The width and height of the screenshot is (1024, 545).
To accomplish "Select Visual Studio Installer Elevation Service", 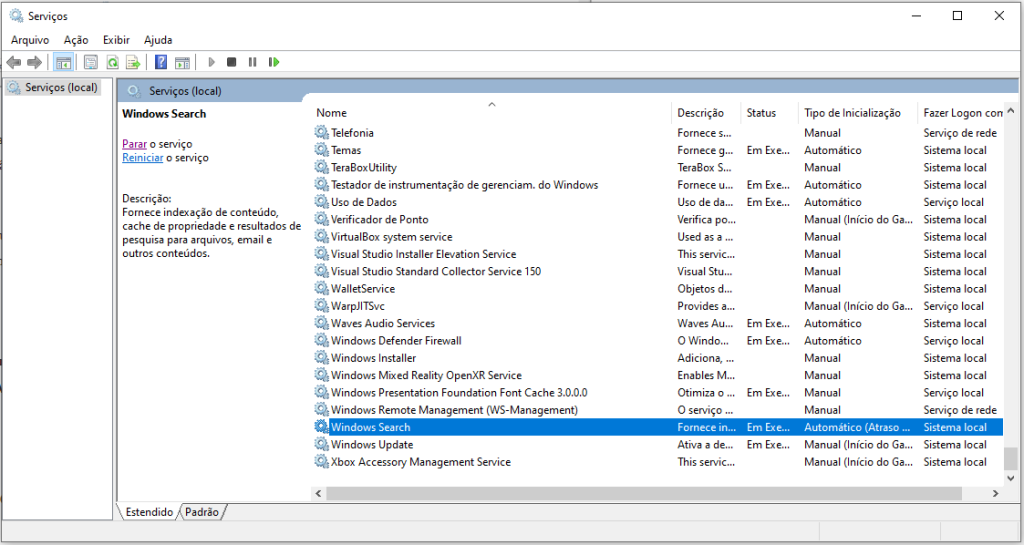I will click(423, 254).
